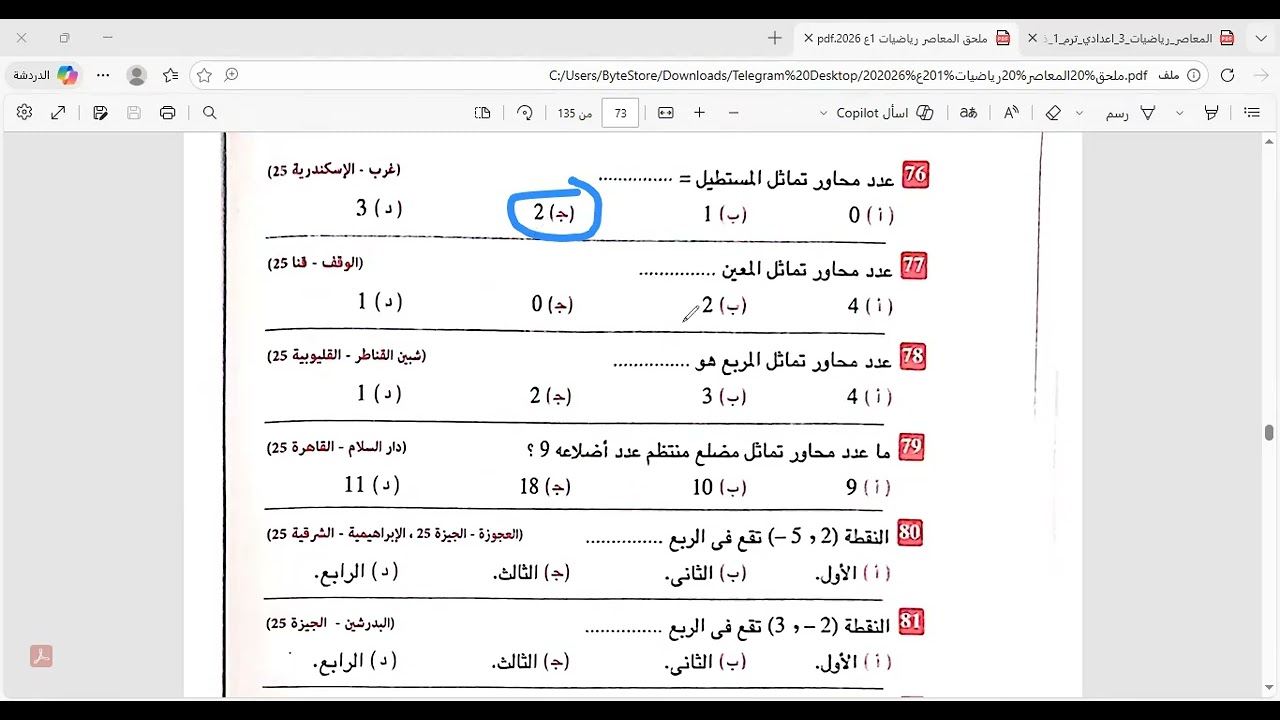Click source label '(دار السلام - القاهرة 25)'
The height and width of the screenshot is (720, 1280).
tap(336, 449)
